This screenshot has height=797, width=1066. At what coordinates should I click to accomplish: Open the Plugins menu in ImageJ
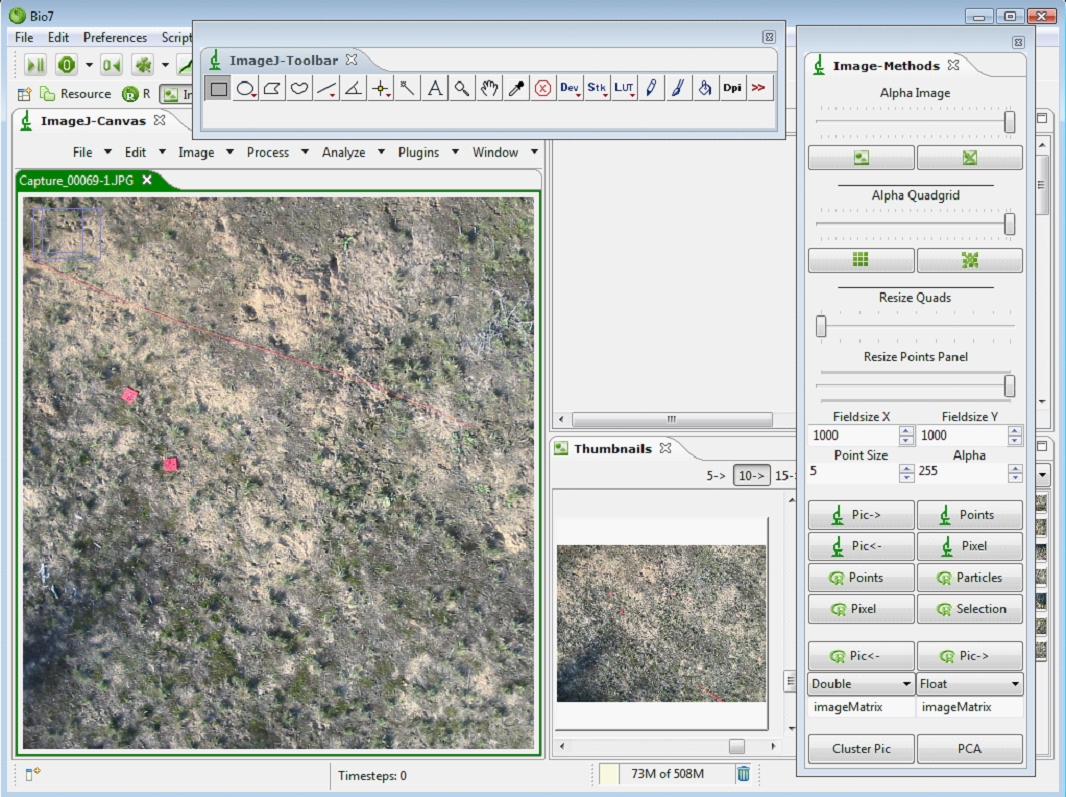[x=418, y=152]
